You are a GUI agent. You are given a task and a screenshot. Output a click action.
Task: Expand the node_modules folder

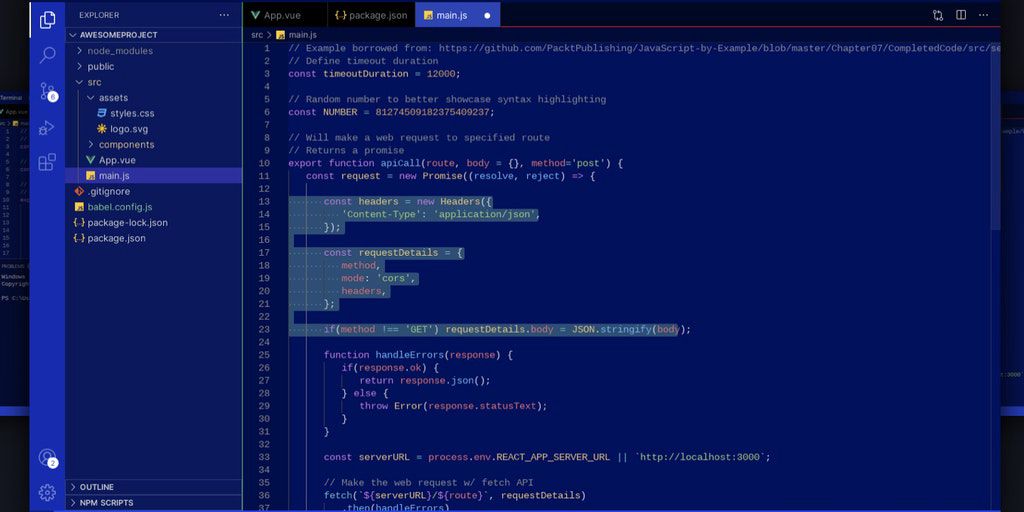point(119,51)
